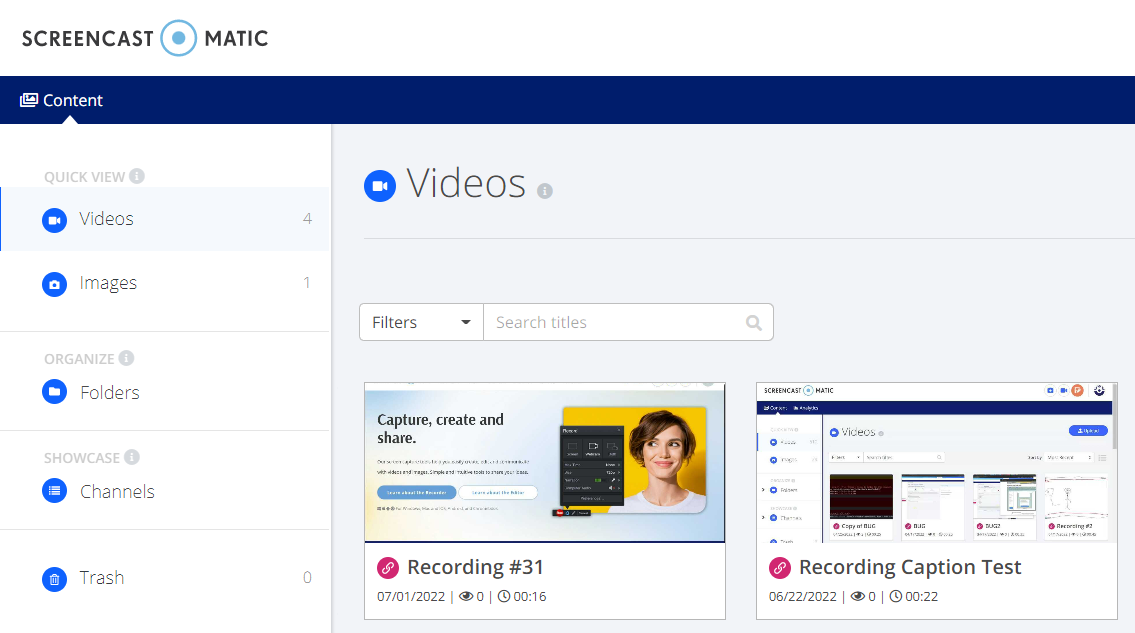This screenshot has width=1135, height=633.
Task: Click the search magnifier icon
Action: (754, 323)
